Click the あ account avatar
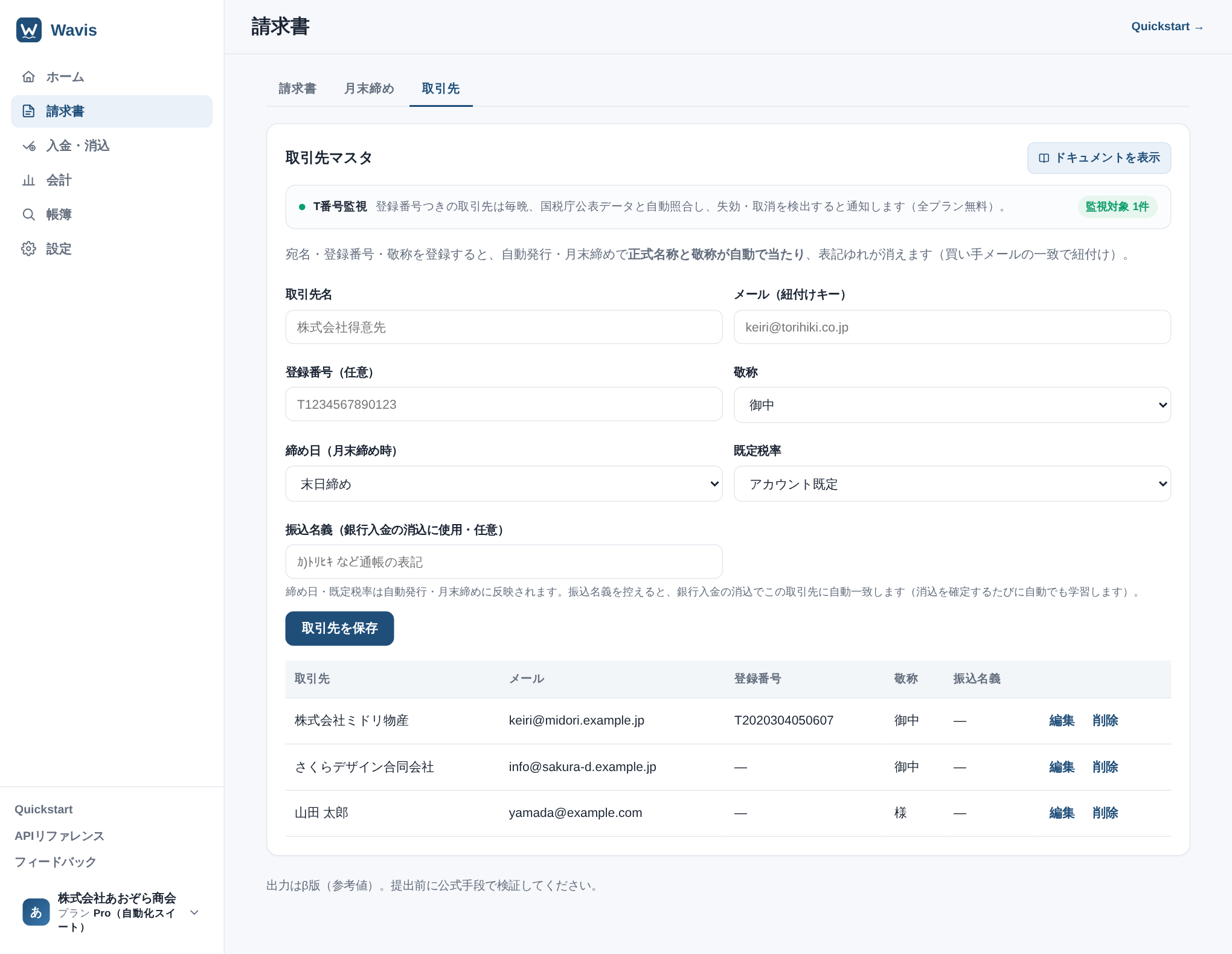 36,912
